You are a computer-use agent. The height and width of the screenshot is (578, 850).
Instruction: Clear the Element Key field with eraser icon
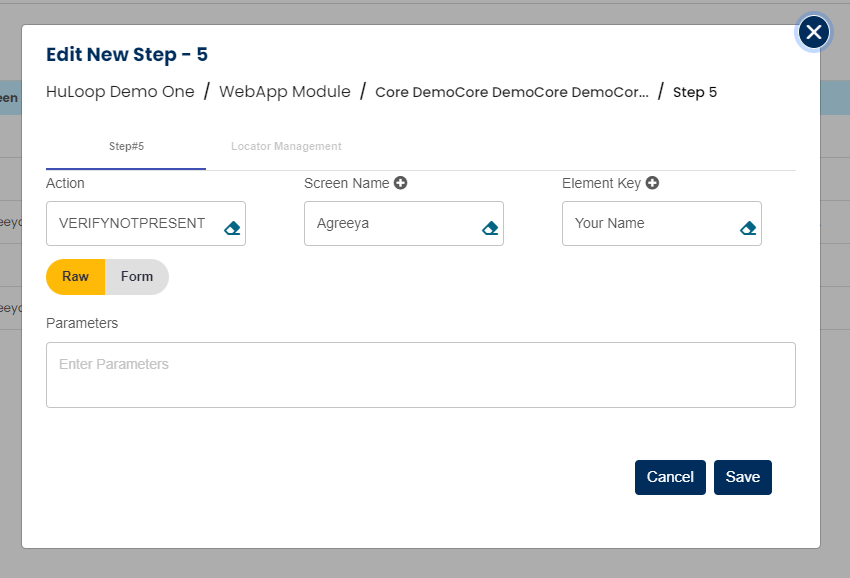[748, 228]
